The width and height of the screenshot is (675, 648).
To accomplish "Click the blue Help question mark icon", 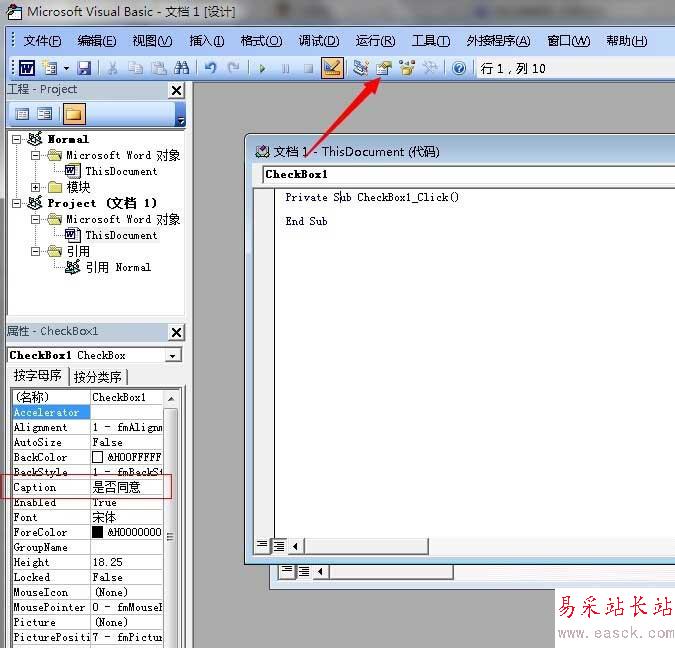I will pos(459,68).
